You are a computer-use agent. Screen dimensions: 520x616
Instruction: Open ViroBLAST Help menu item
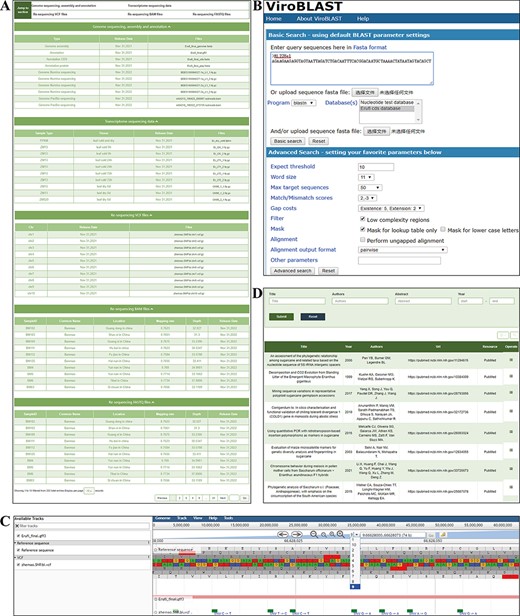coord(363,18)
